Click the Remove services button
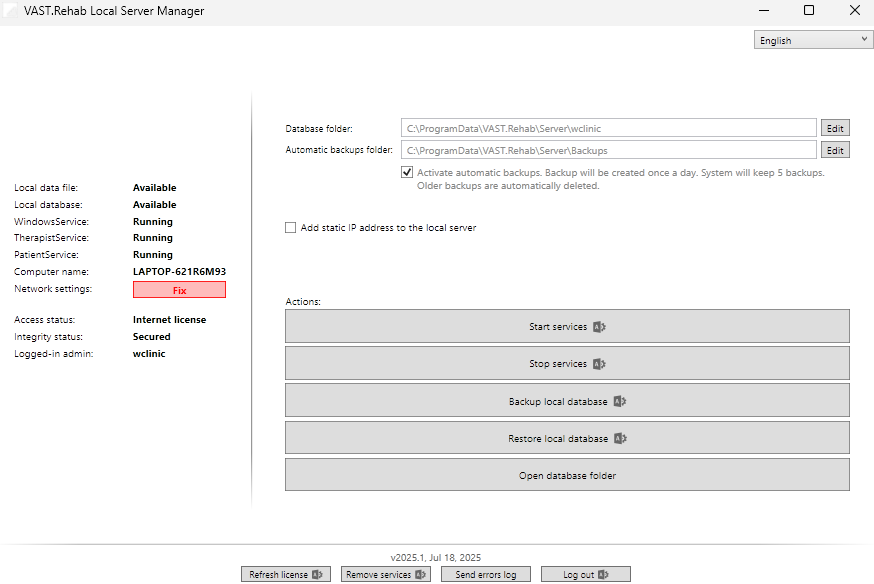 pos(386,574)
